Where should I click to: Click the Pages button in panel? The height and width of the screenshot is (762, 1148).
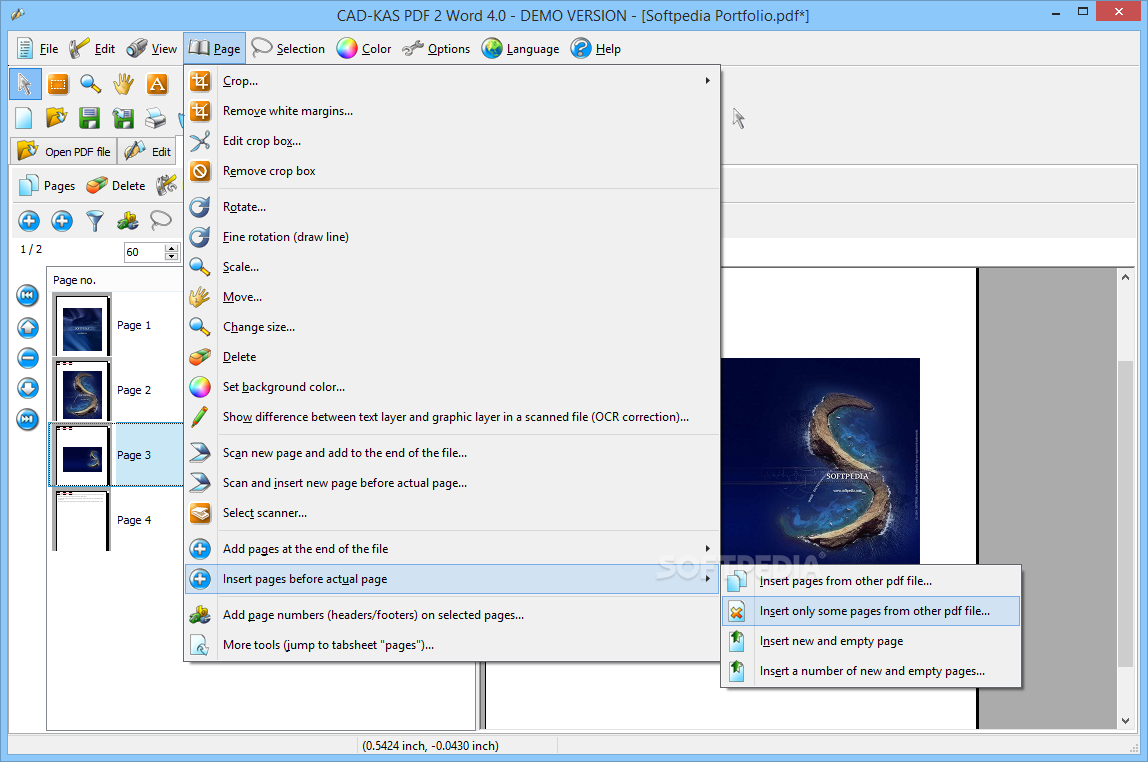click(x=48, y=186)
